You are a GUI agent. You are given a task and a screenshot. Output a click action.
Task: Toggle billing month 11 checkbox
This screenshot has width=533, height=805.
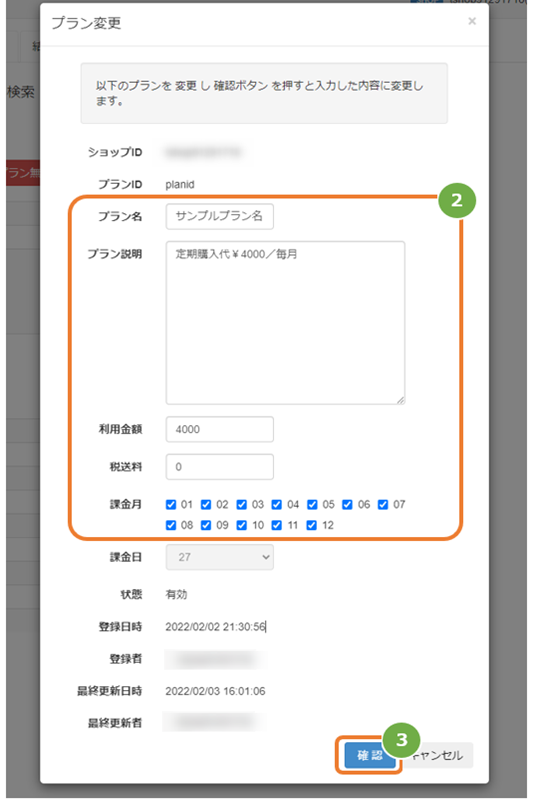pos(276,525)
